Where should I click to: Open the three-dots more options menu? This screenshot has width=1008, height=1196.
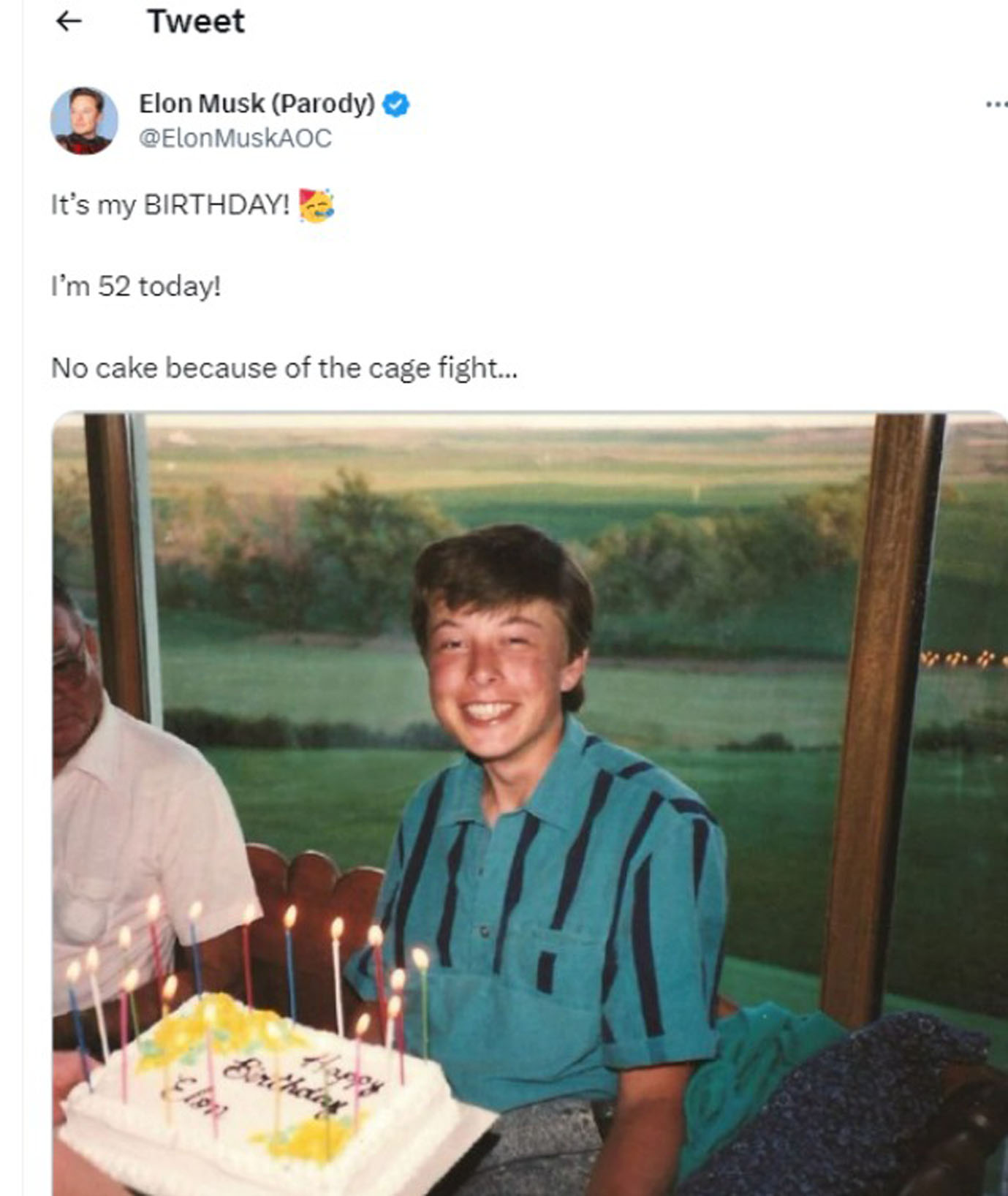pyautogui.click(x=995, y=105)
